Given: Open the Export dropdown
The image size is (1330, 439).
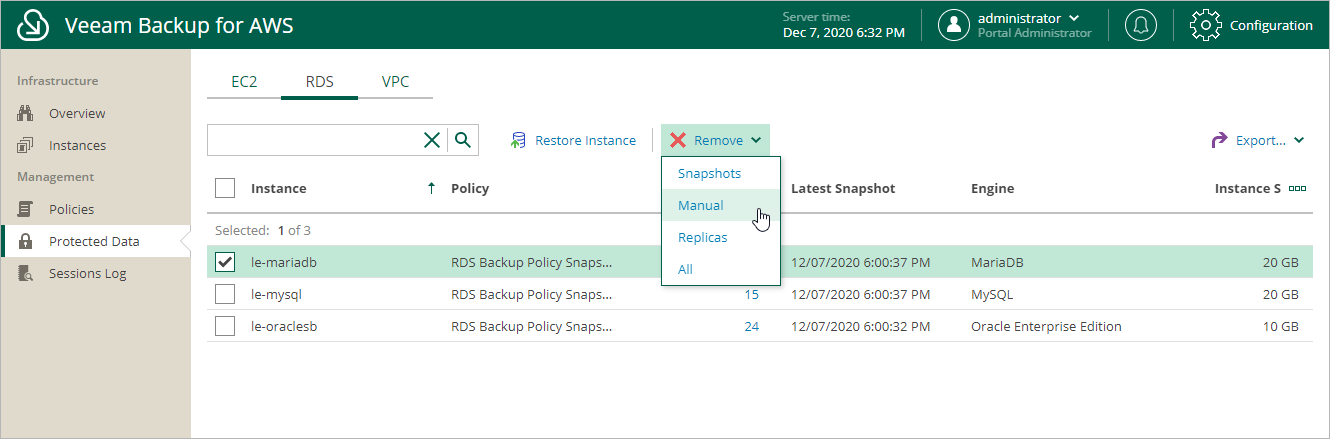Looking at the screenshot, I should pos(1258,140).
